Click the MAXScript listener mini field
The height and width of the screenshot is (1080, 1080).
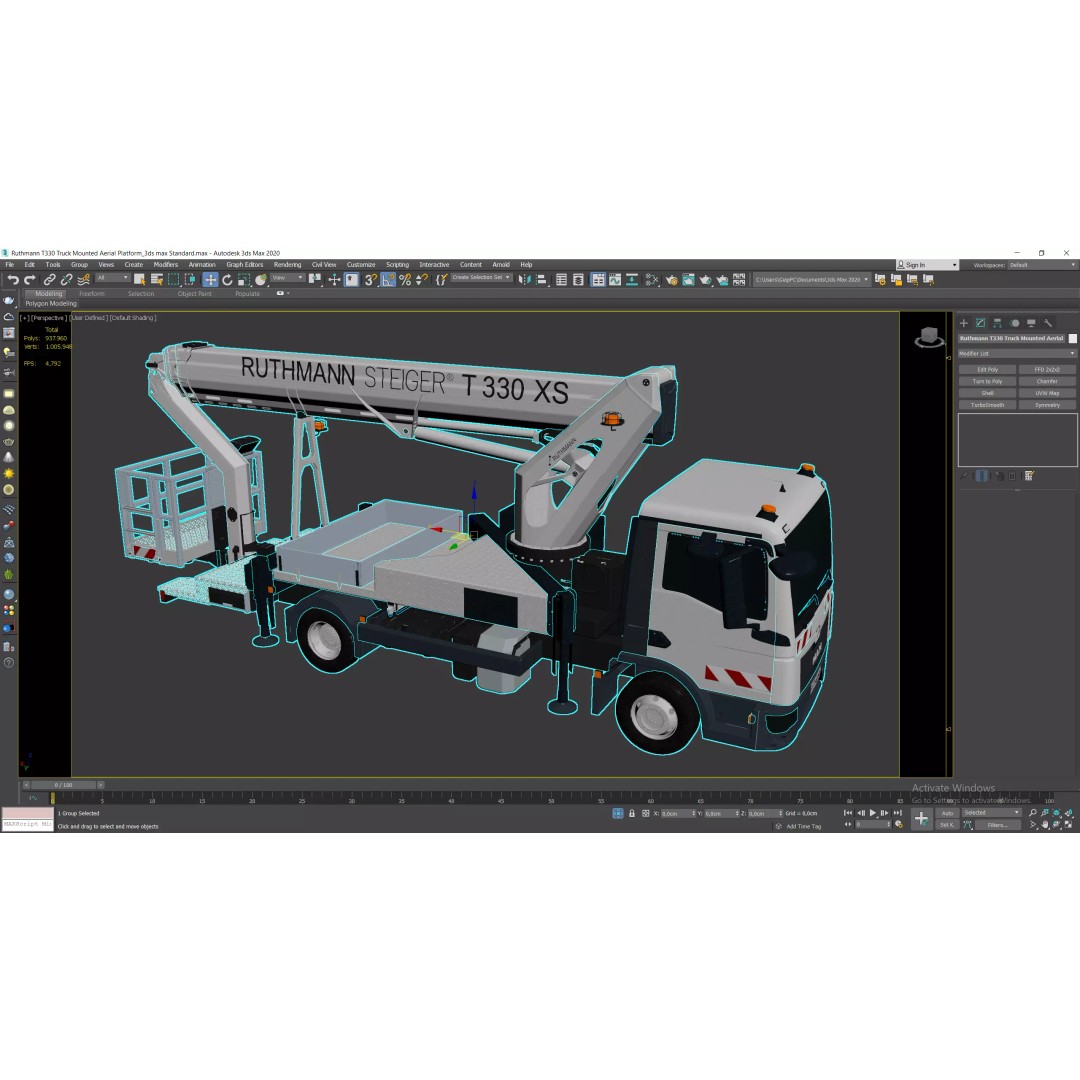coord(28,824)
